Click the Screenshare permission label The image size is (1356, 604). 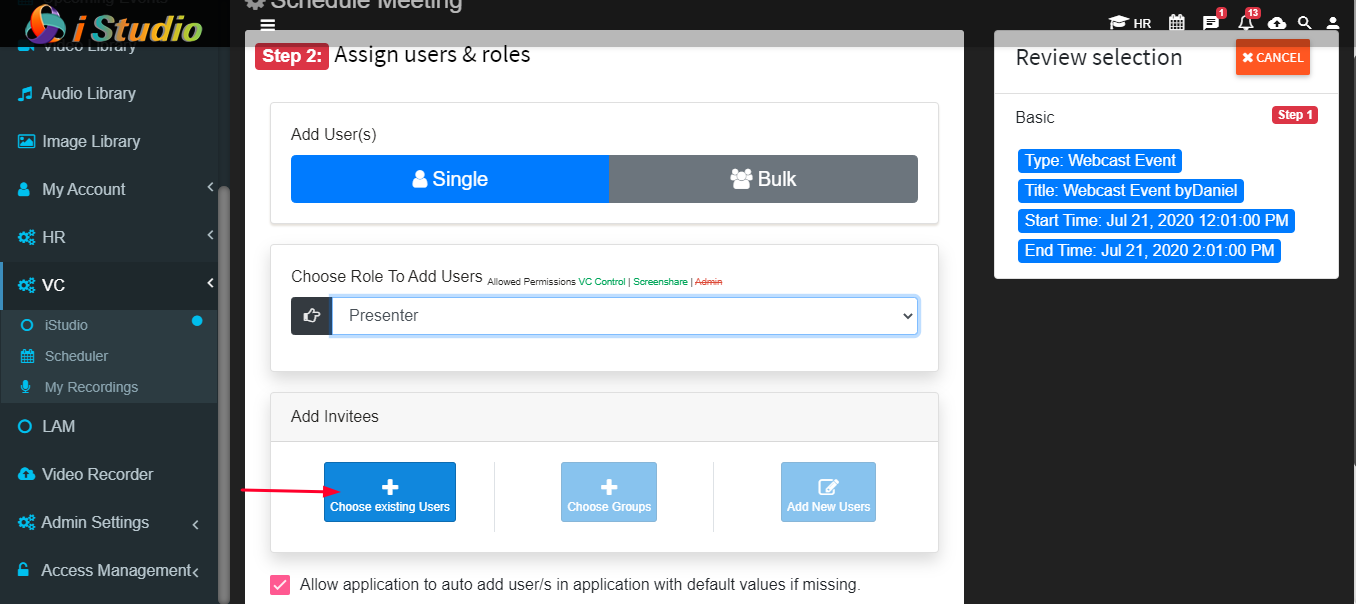[660, 282]
